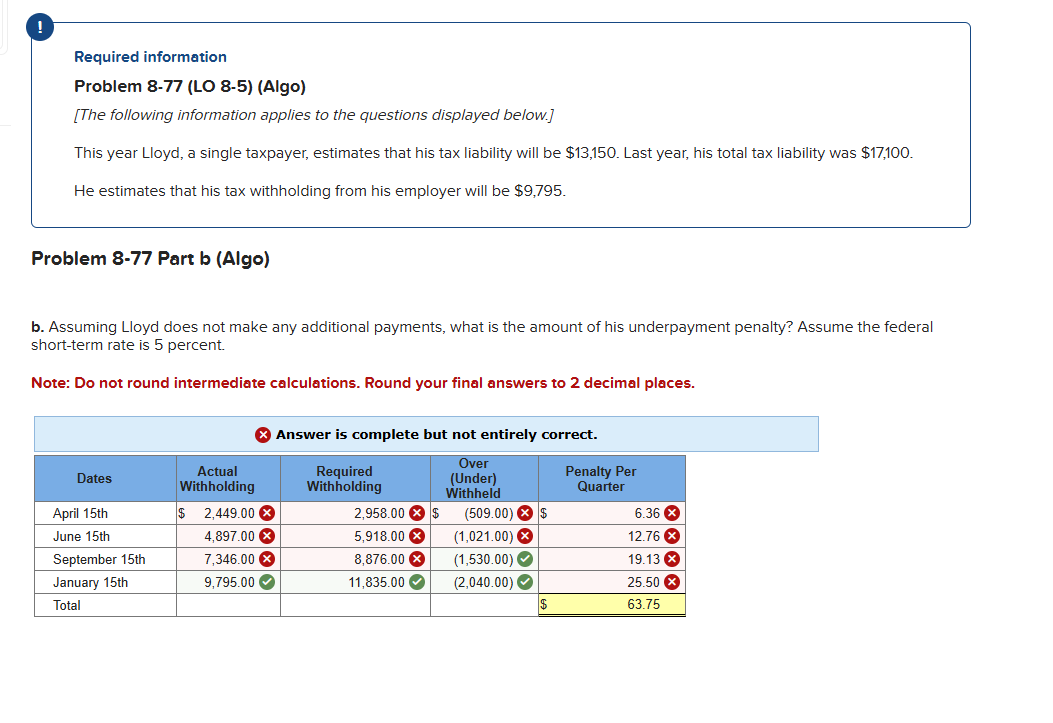The width and height of the screenshot is (1053, 723).
Task: Click the red X beside Actual Withholding 2,449.00
Action: click(266, 512)
